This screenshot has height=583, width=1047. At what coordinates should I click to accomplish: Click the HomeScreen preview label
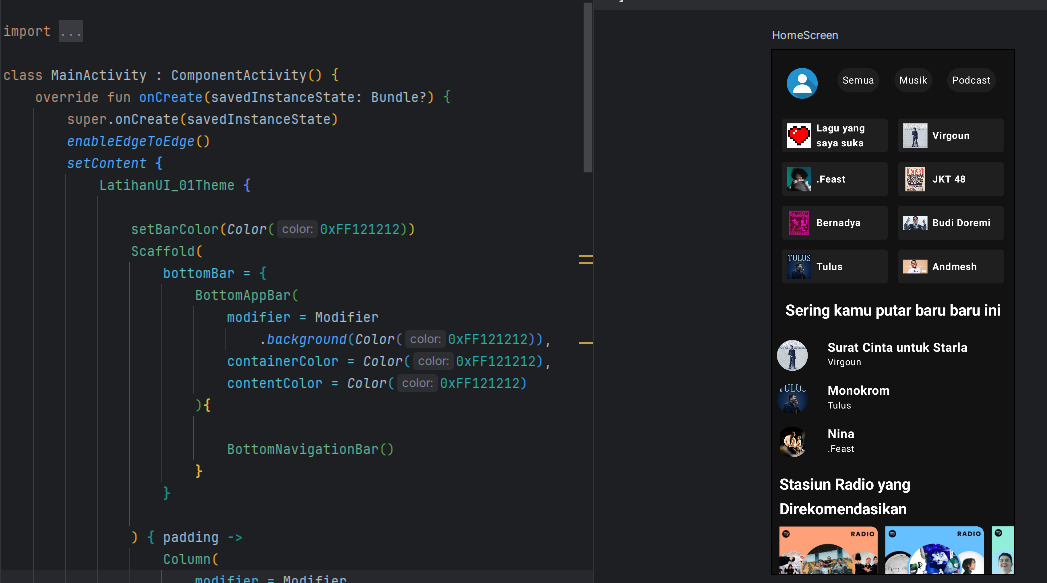click(804, 36)
